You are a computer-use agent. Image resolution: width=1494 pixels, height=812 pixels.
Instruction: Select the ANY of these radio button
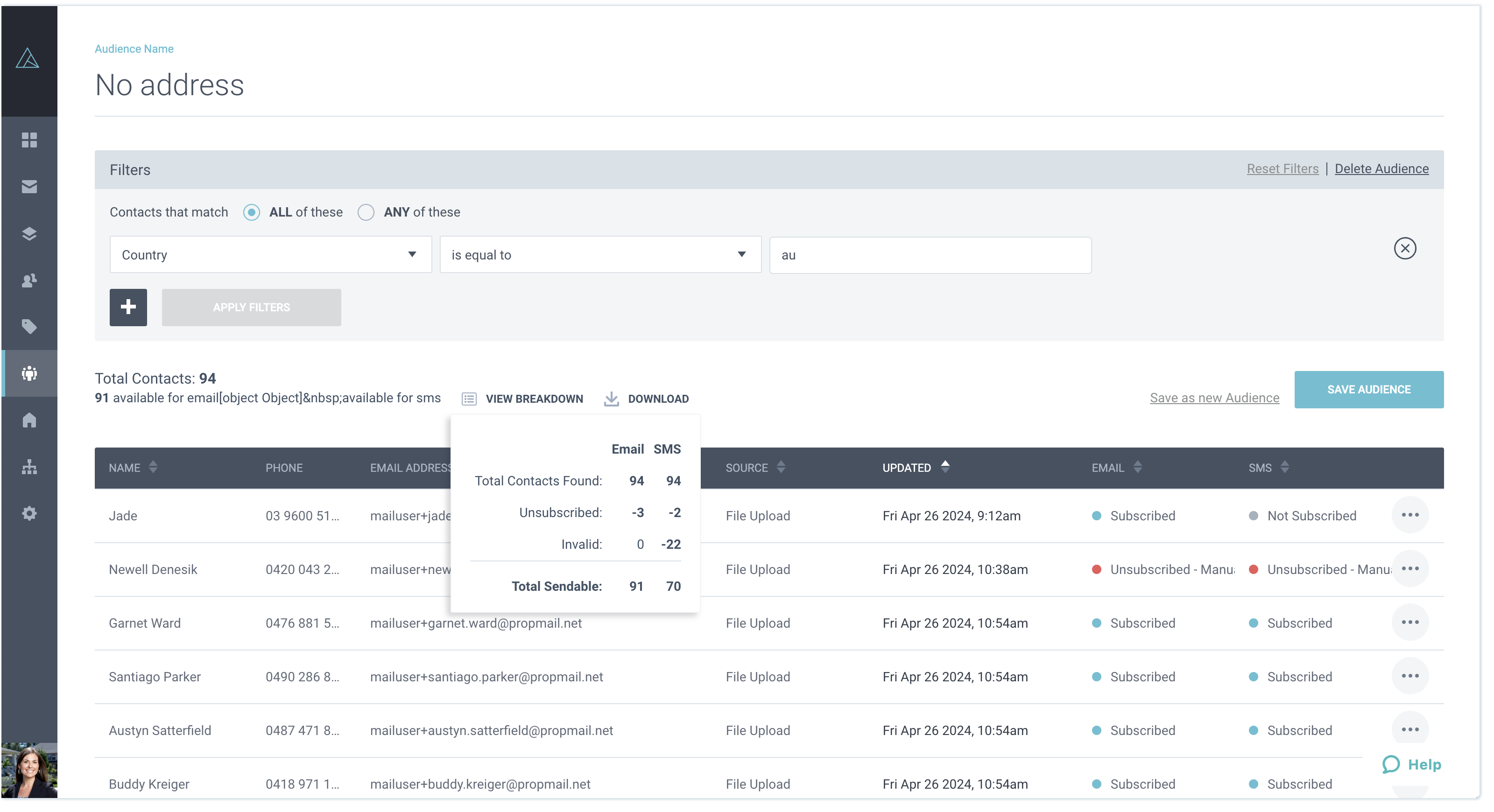[366, 213]
